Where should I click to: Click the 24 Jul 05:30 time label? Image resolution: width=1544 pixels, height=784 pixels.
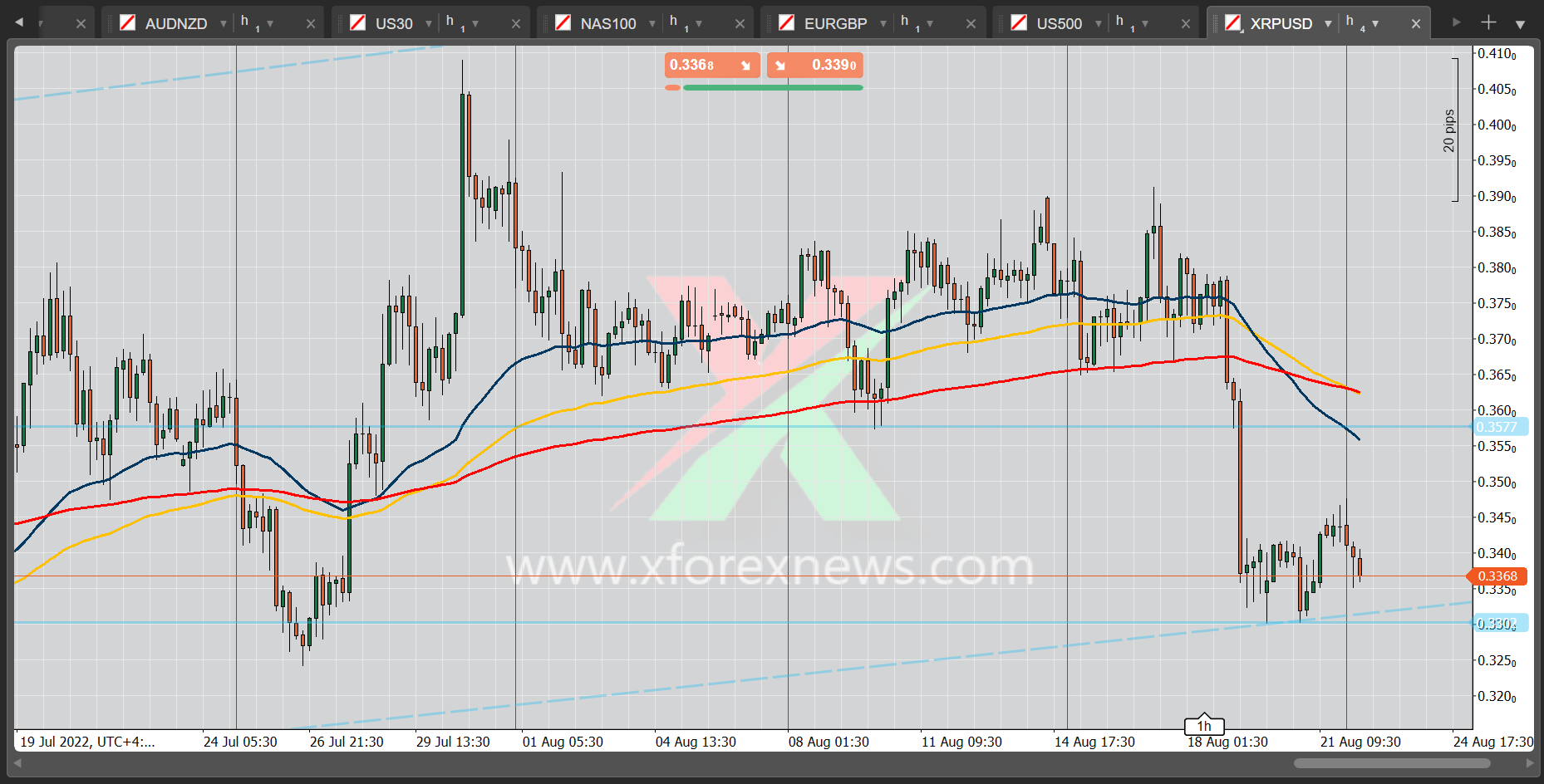[240, 742]
